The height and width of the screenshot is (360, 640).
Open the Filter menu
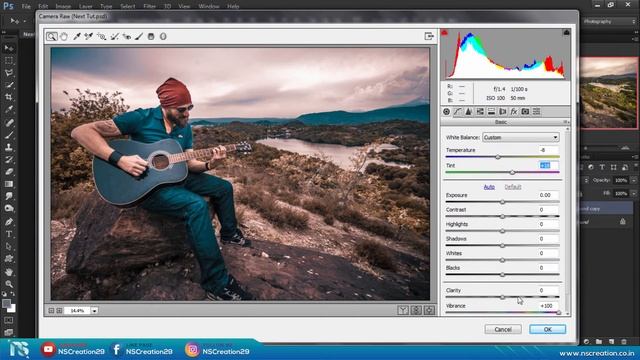(x=149, y=6)
